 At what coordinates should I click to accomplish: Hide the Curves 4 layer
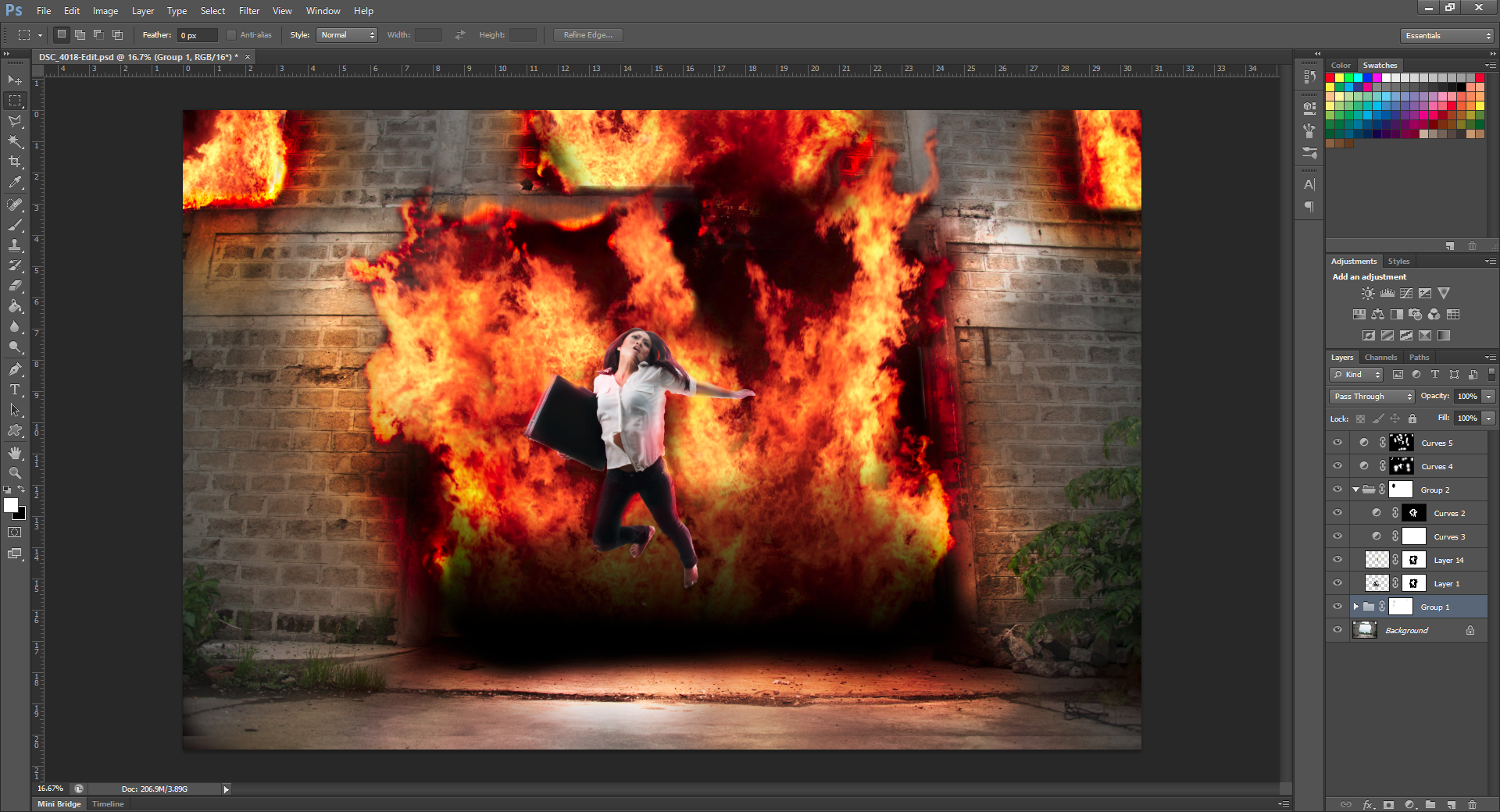pos(1337,466)
